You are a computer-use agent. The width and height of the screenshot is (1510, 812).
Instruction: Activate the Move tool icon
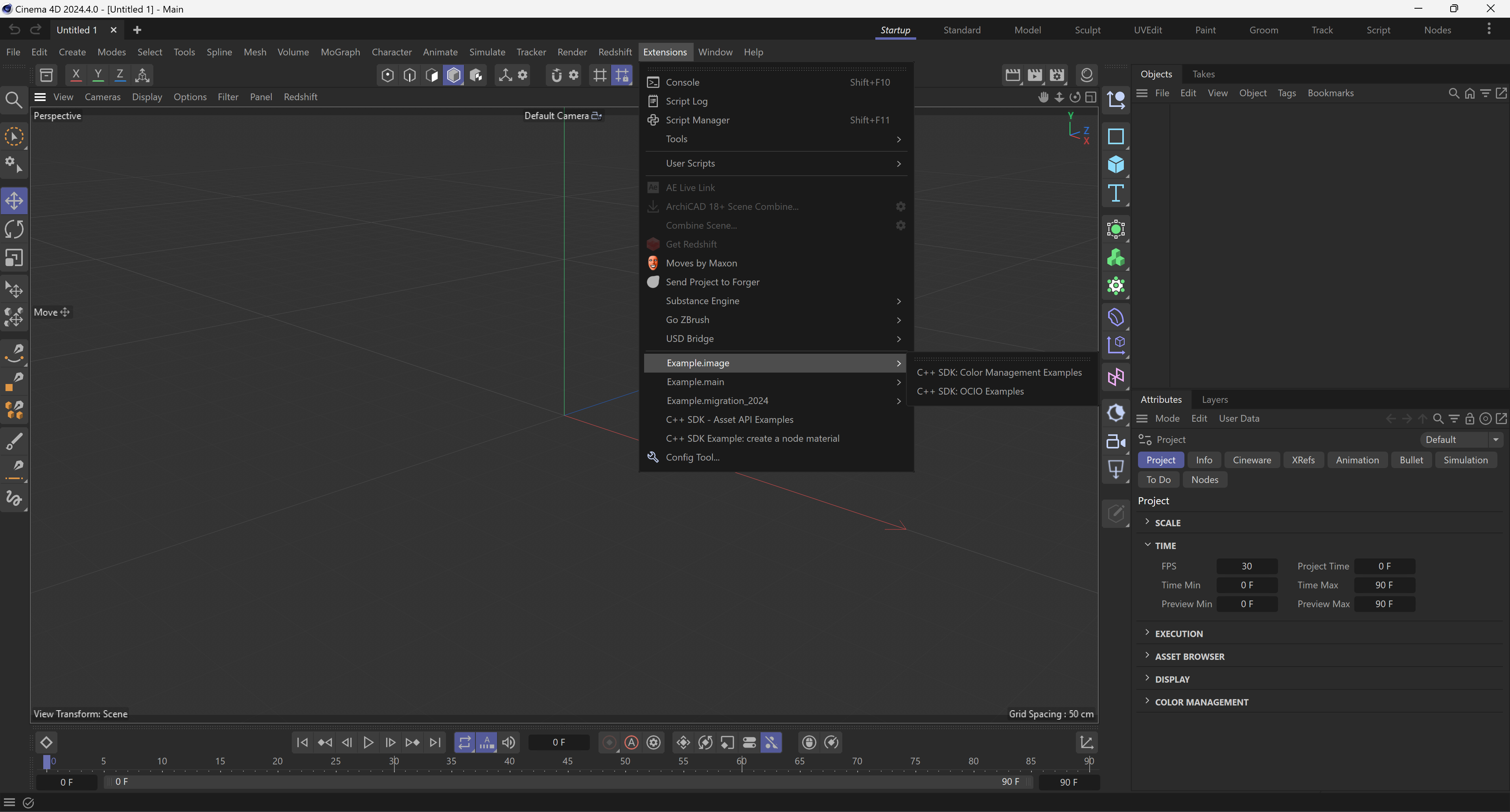pyautogui.click(x=14, y=200)
